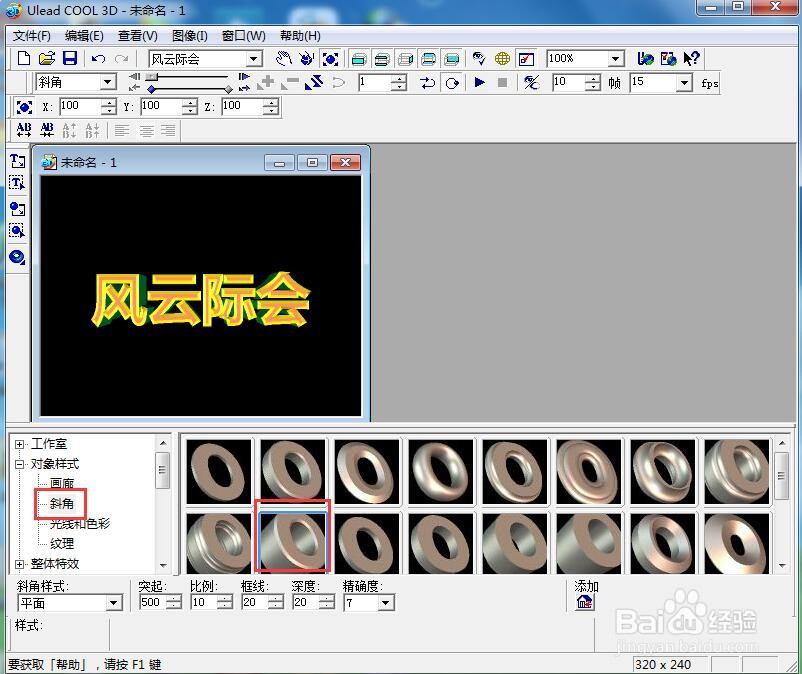Open the 精确度 dropdown
Screen dimensions: 802x674
(386, 603)
